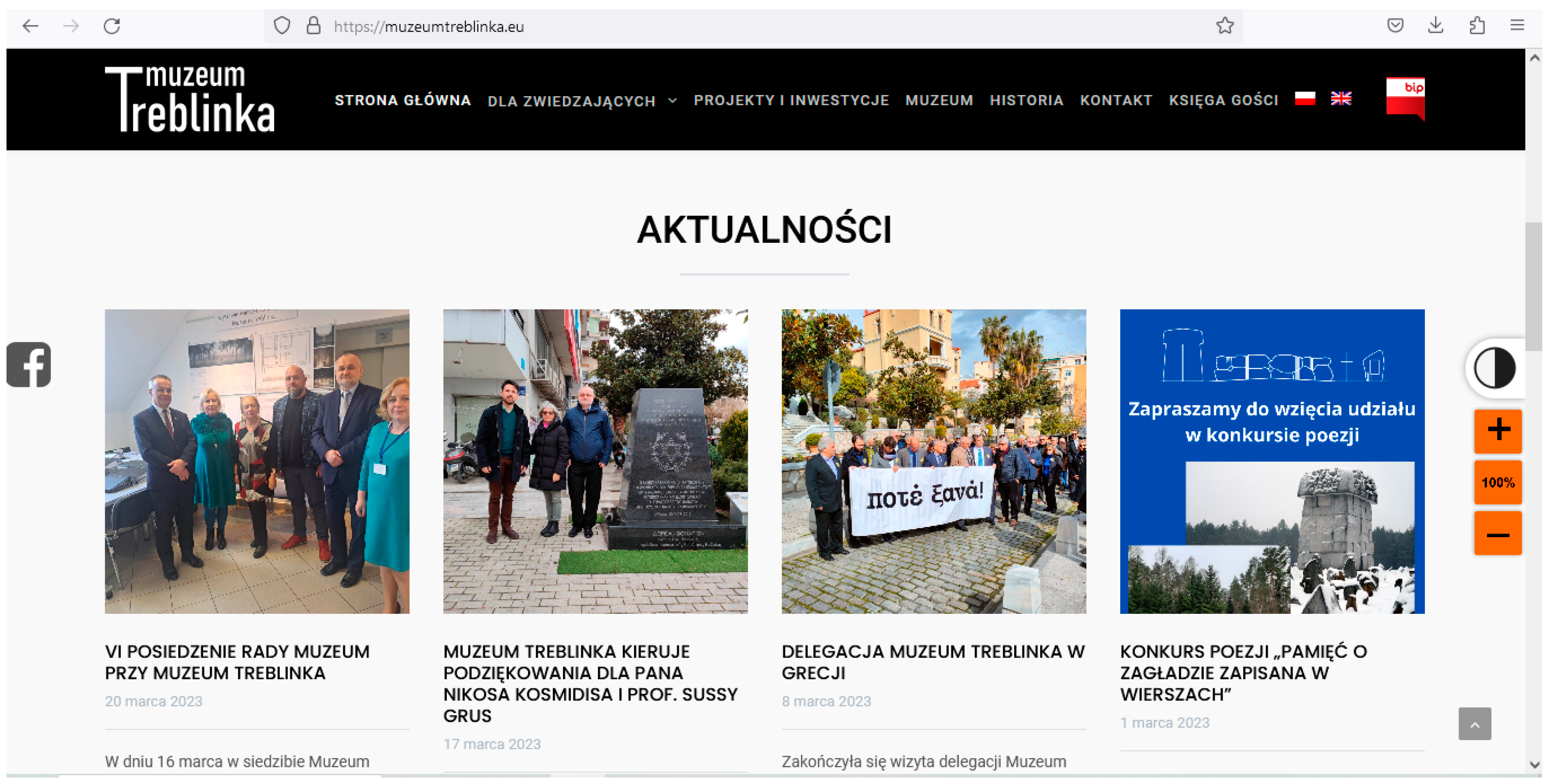Bookmark page with star icon
1554x784 pixels.
[1225, 26]
